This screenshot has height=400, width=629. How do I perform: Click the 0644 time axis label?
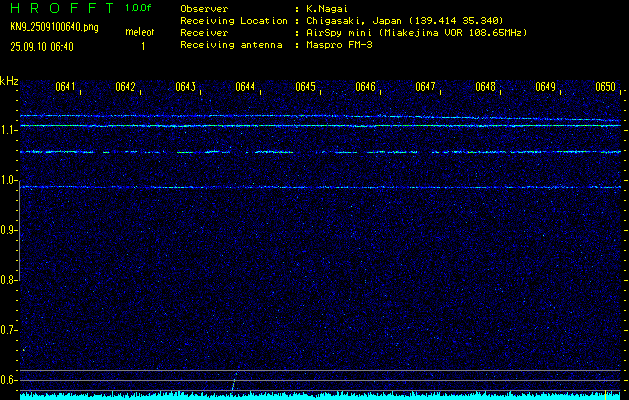point(246,87)
